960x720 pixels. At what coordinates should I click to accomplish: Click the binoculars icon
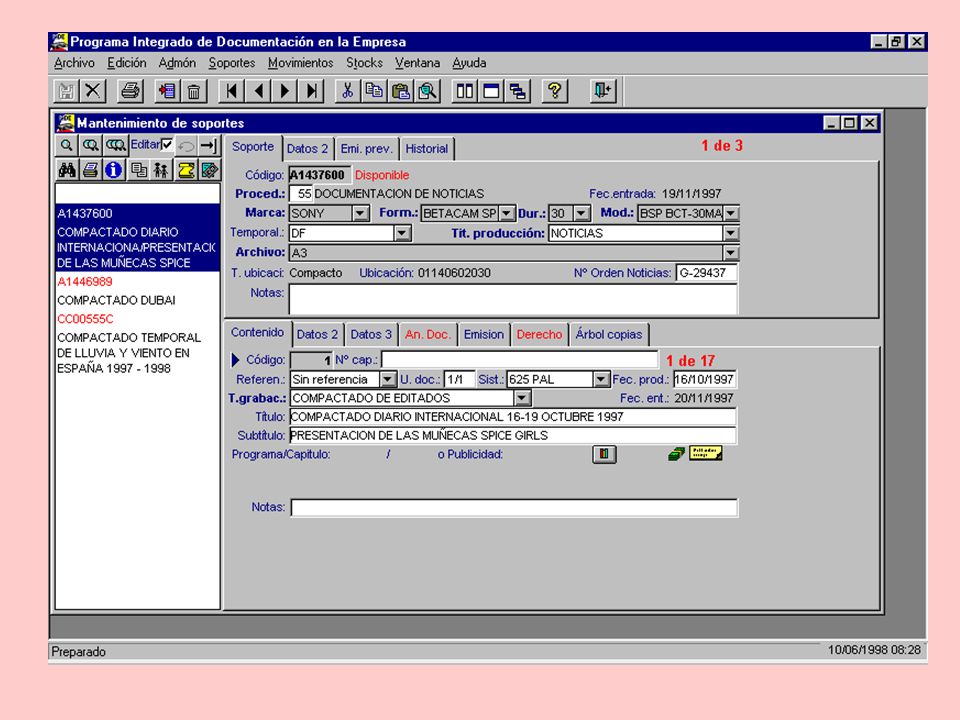[67, 170]
